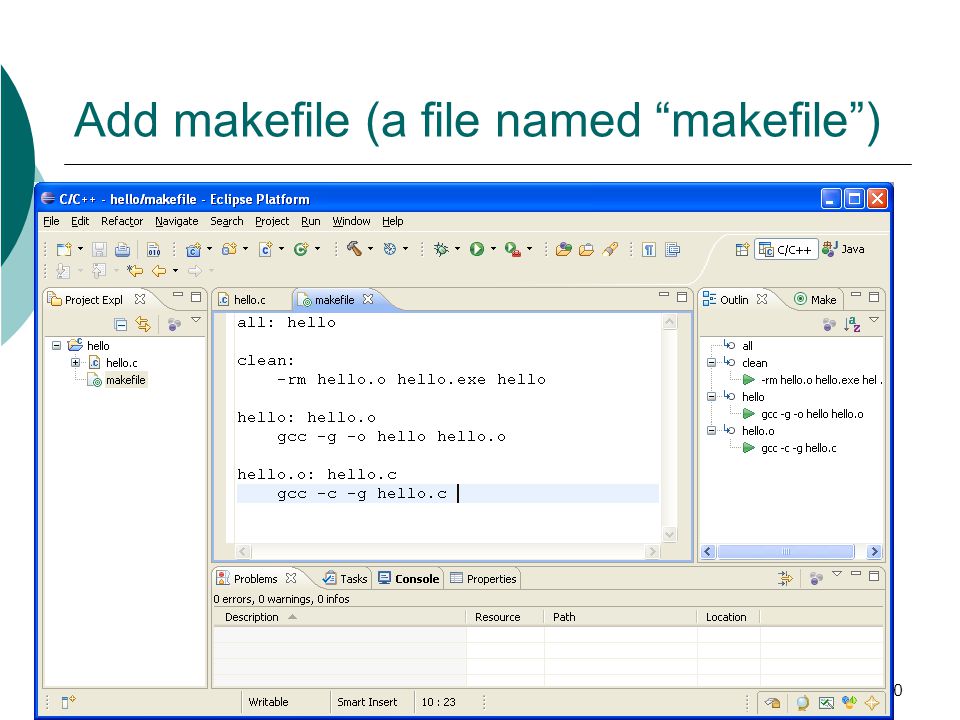Click the binary 010 toolbar icon

coord(154,249)
